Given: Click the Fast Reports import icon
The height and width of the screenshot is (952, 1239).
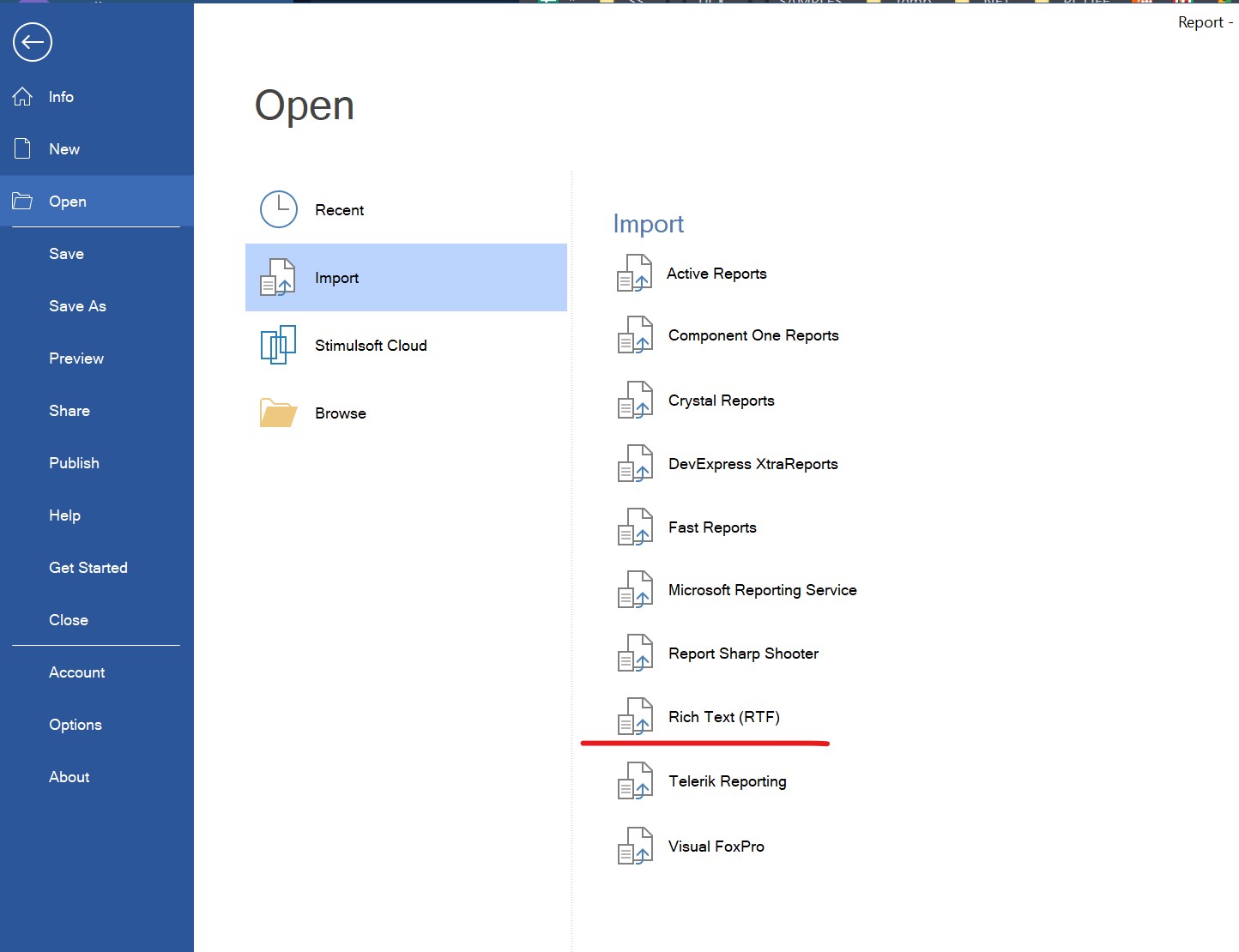Looking at the screenshot, I should [635, 527].
